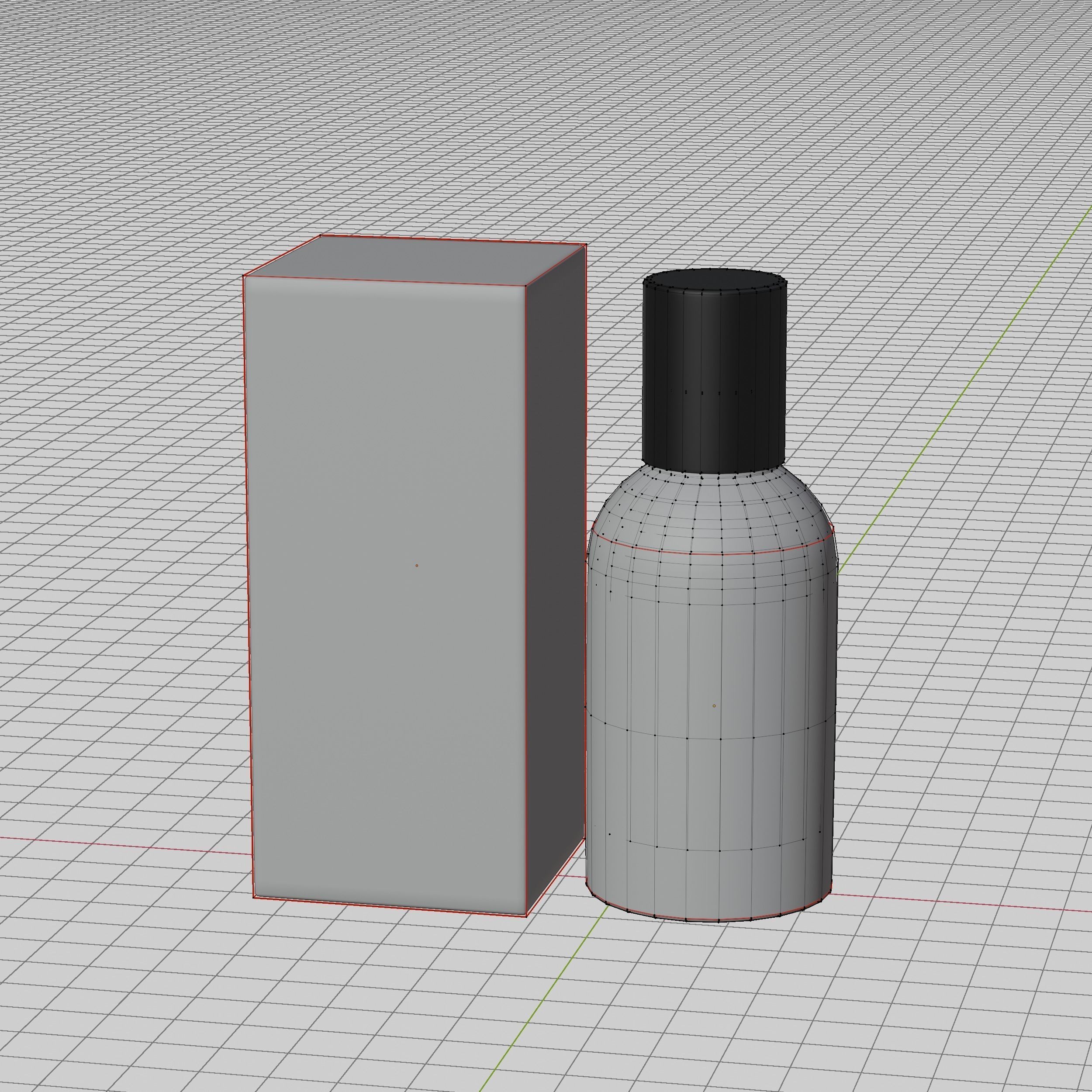Select the top face of the box
The image size is (1092, 1092).
[x=415, y=260]
